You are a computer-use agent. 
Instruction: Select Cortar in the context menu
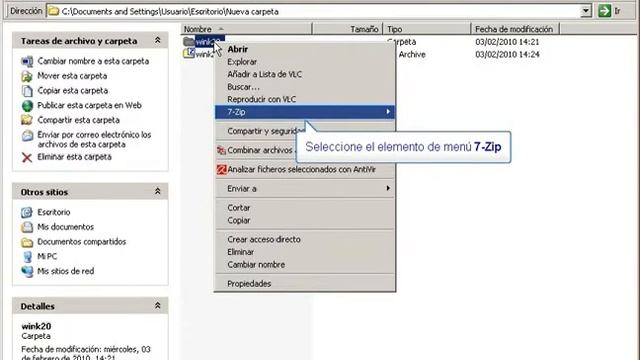pos(305,208)
